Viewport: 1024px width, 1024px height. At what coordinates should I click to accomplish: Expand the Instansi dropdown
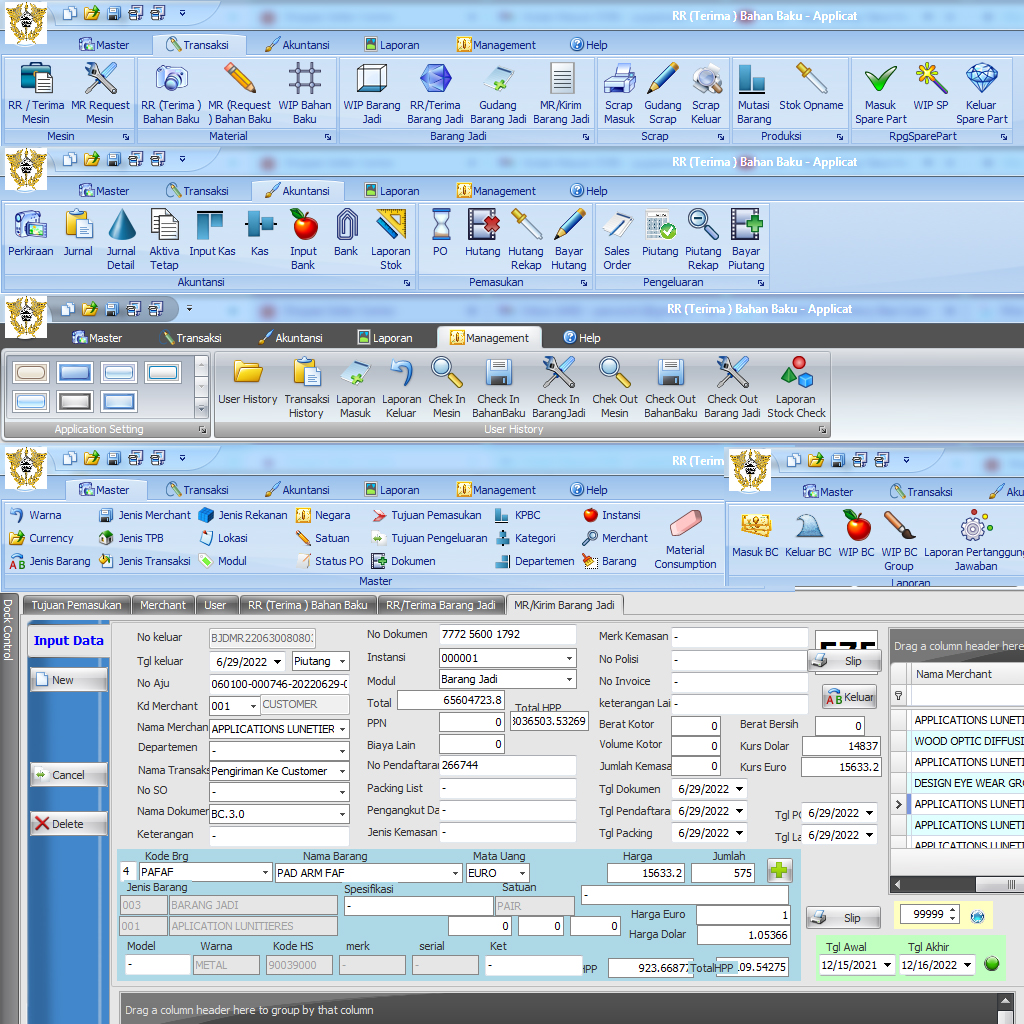[569, 658]
